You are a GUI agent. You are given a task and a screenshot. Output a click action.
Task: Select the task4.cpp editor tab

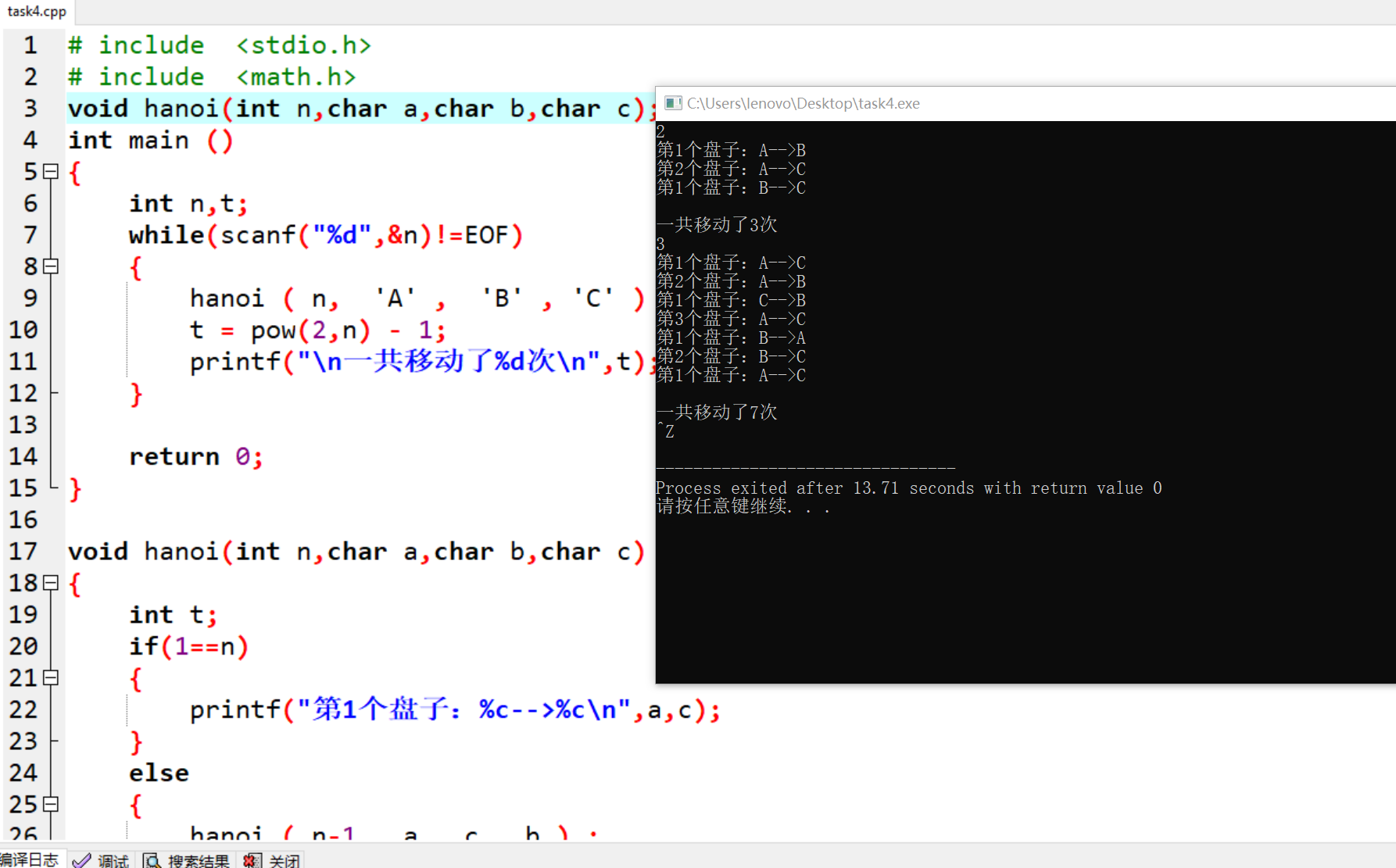[36, 11]
